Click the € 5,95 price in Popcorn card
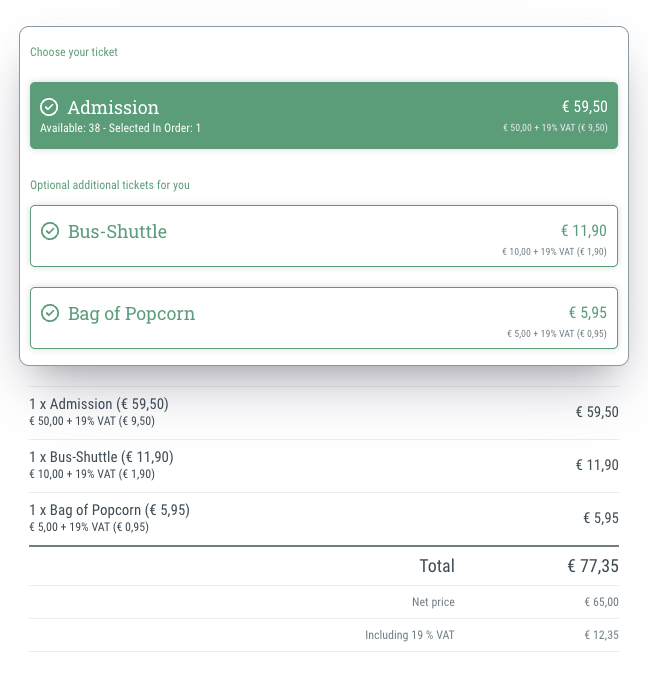Image resolution: width=648 pixels, height=678 pixels. click(x=588, y=313)
